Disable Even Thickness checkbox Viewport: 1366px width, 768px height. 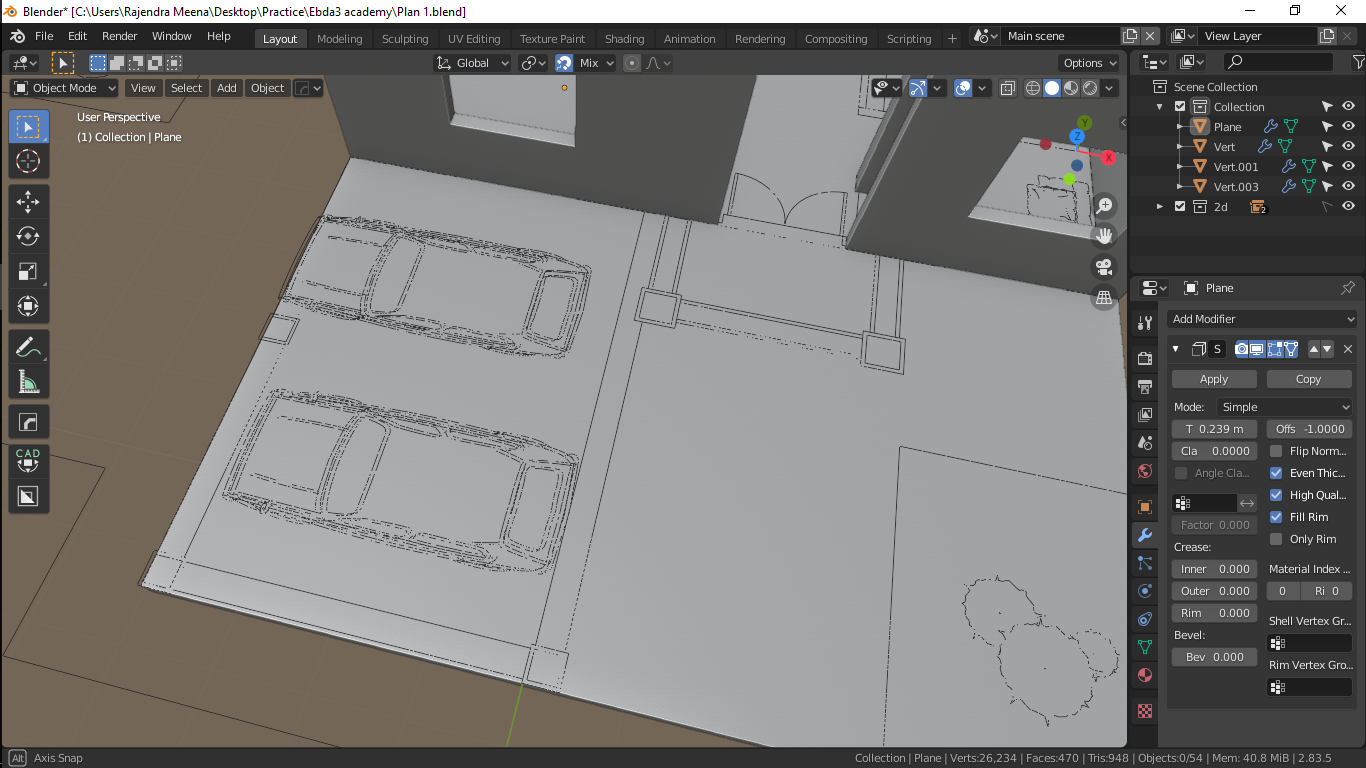(x=1276, y=473)
